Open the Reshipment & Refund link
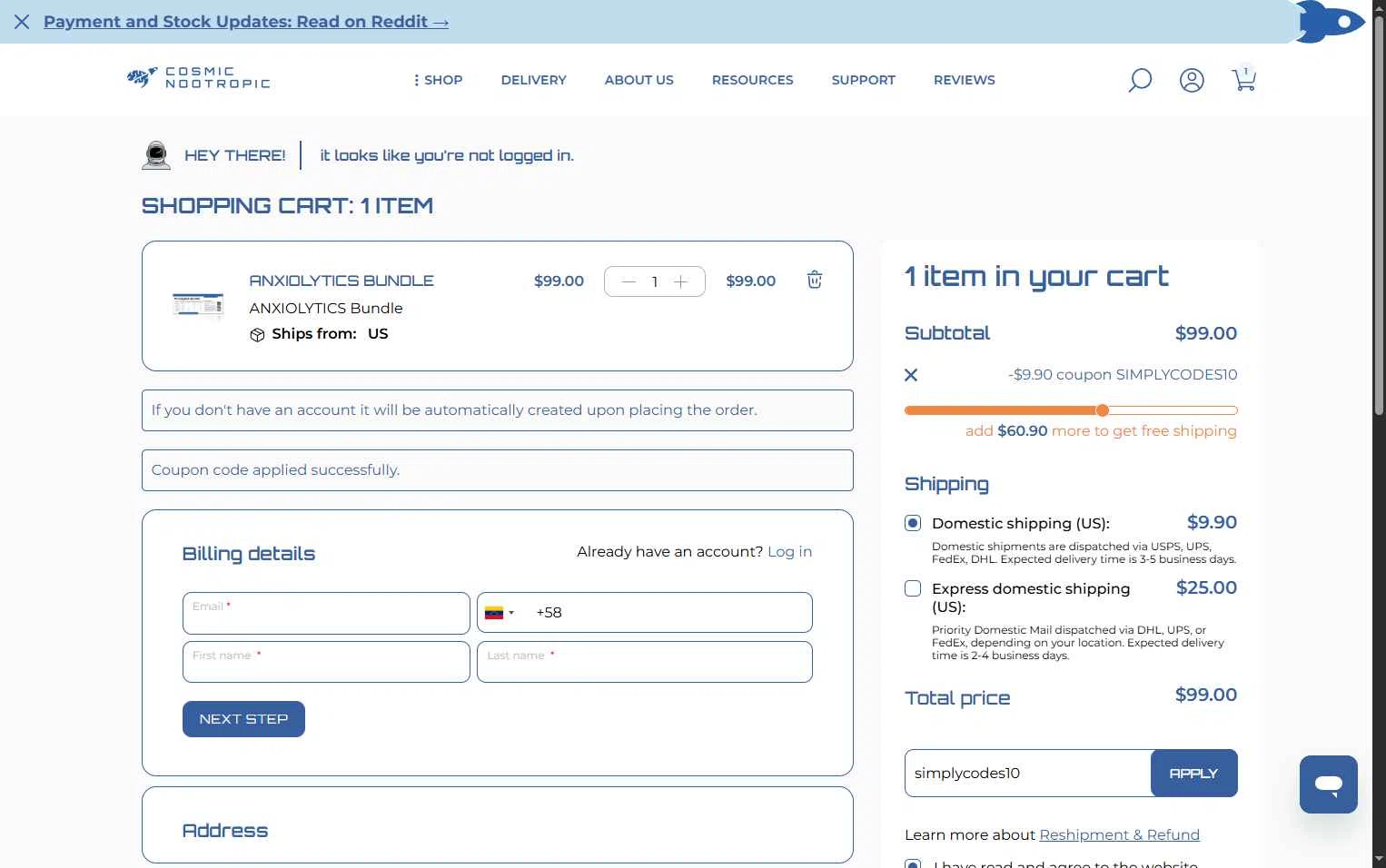This screenshot has height=868, width=1386. coord(1119,834)
